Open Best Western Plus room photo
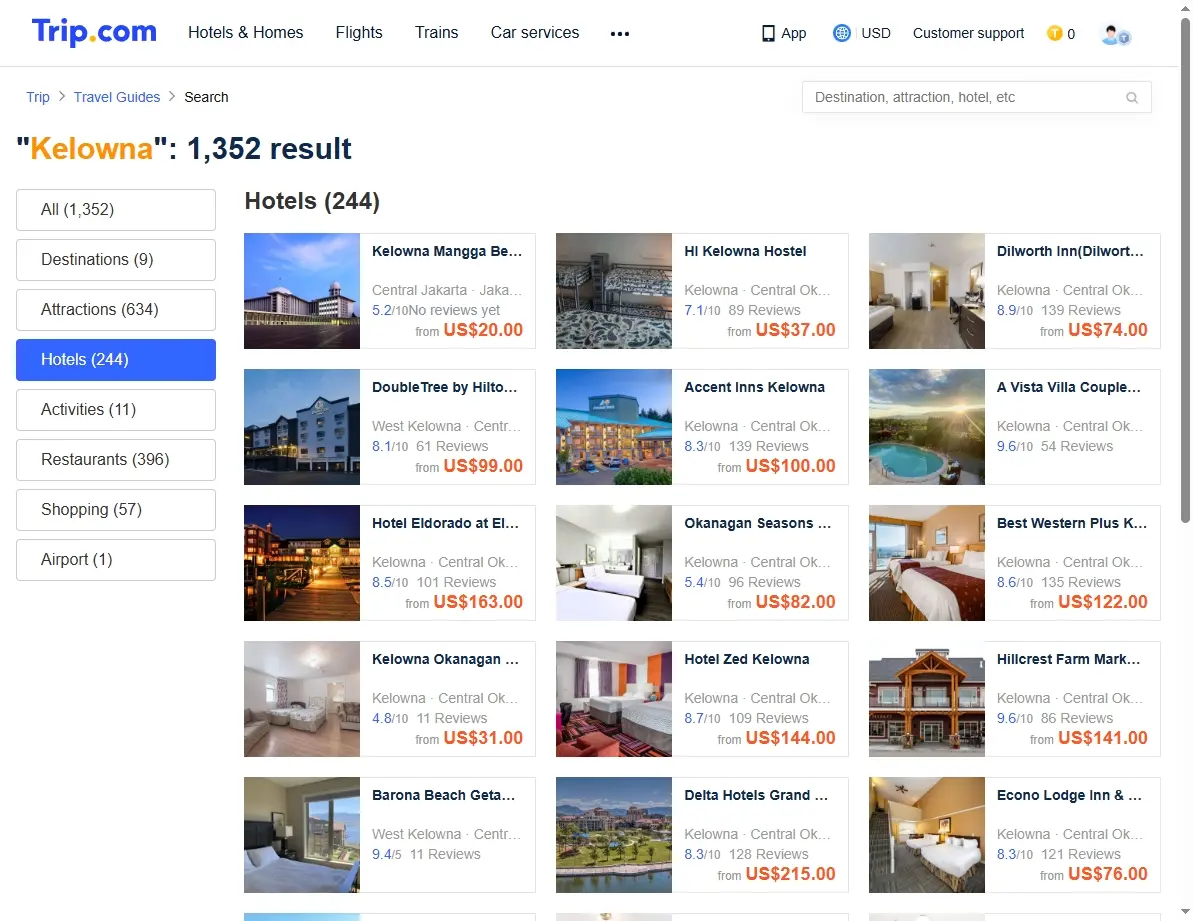 coord(927,564)
